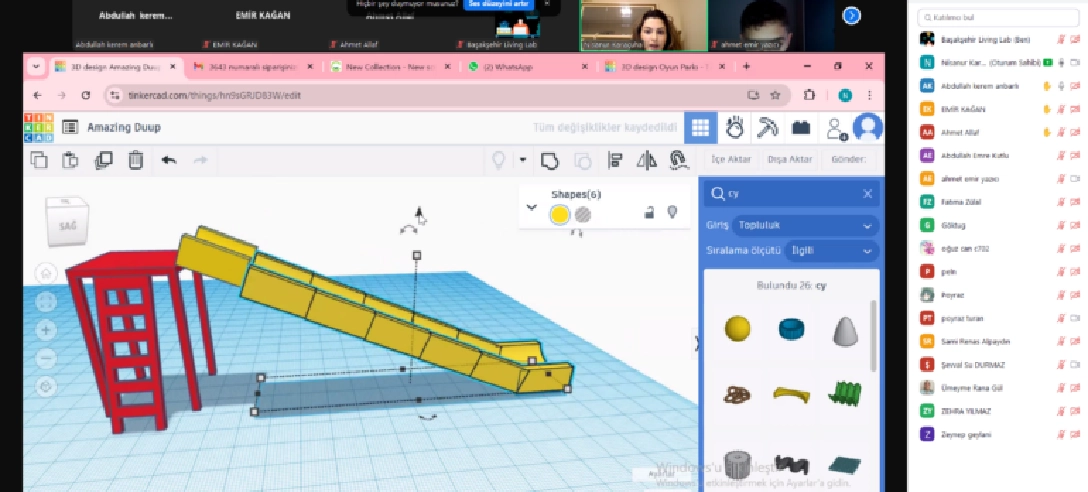Show next Zoom video participants arrow
Screen dimensions: 1088x492
point(851,15)
